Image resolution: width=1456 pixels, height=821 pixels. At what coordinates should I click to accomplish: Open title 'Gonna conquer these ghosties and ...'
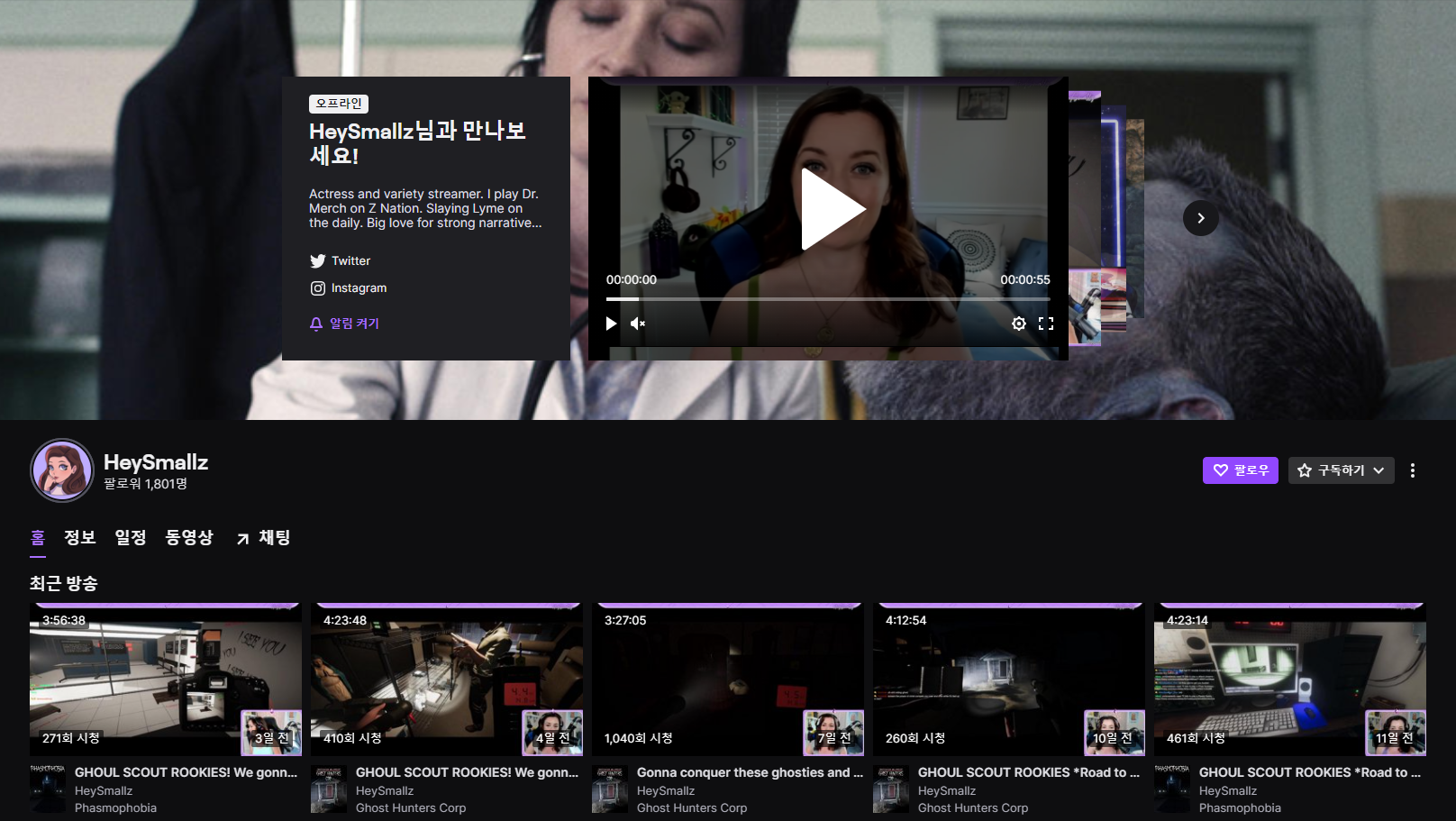pyautogui.click(x=750, y=772)
